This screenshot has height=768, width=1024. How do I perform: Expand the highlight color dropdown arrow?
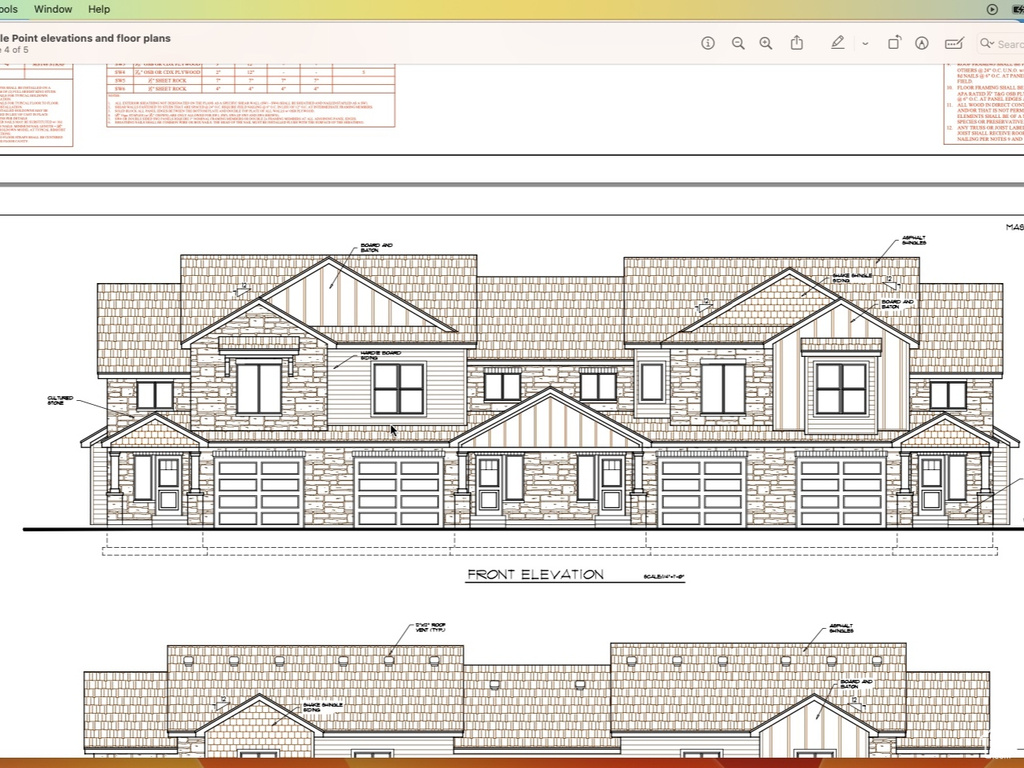pos(865,44)
